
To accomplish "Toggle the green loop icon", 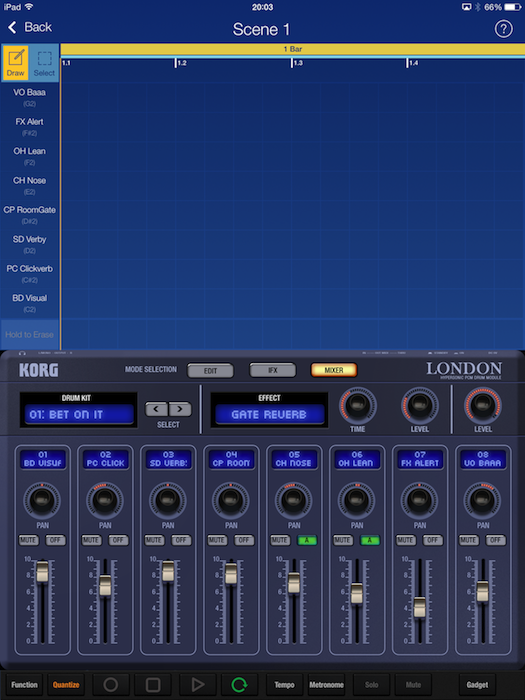I will click(x=239, y=684).
